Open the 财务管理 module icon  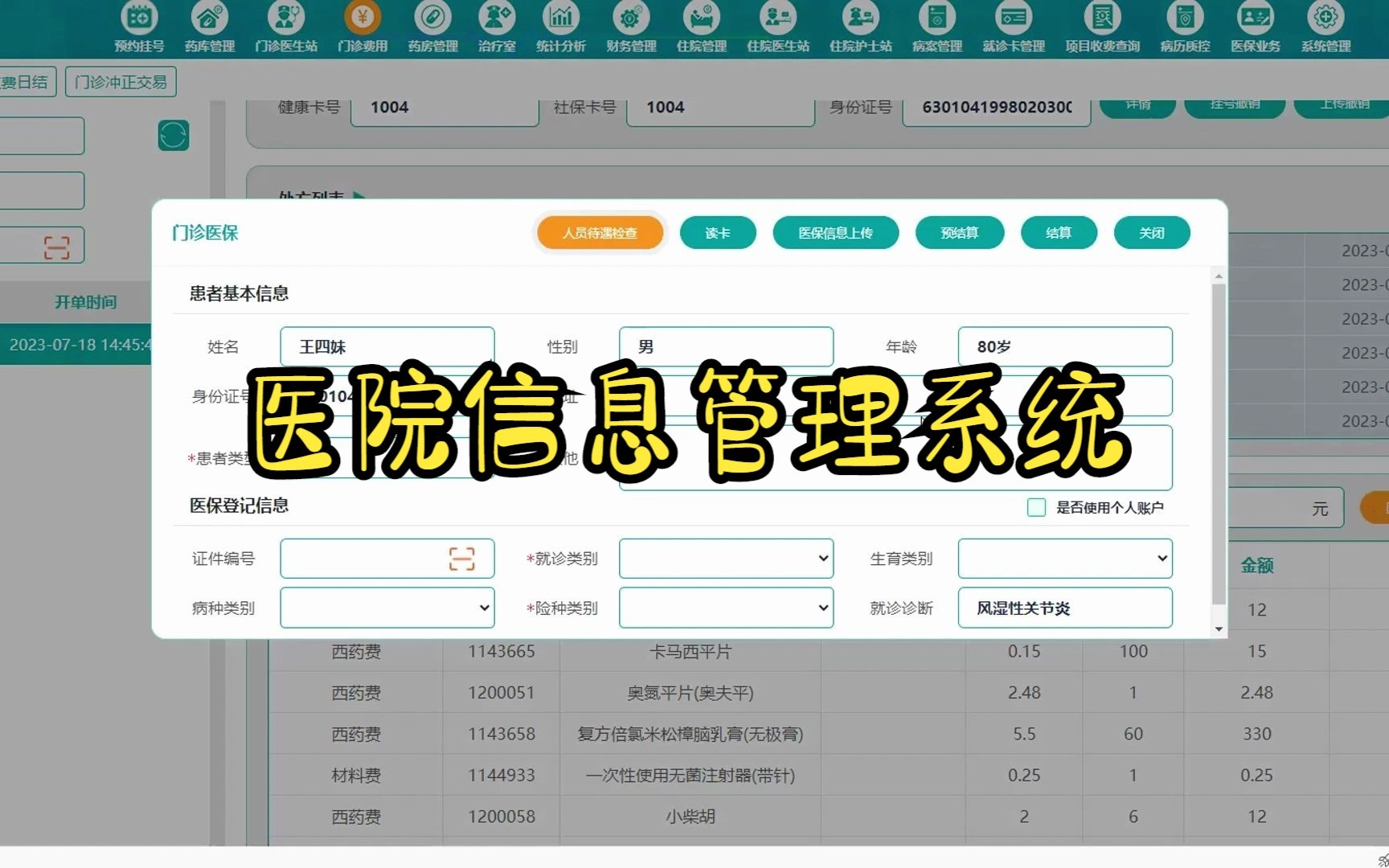[631, 18]
